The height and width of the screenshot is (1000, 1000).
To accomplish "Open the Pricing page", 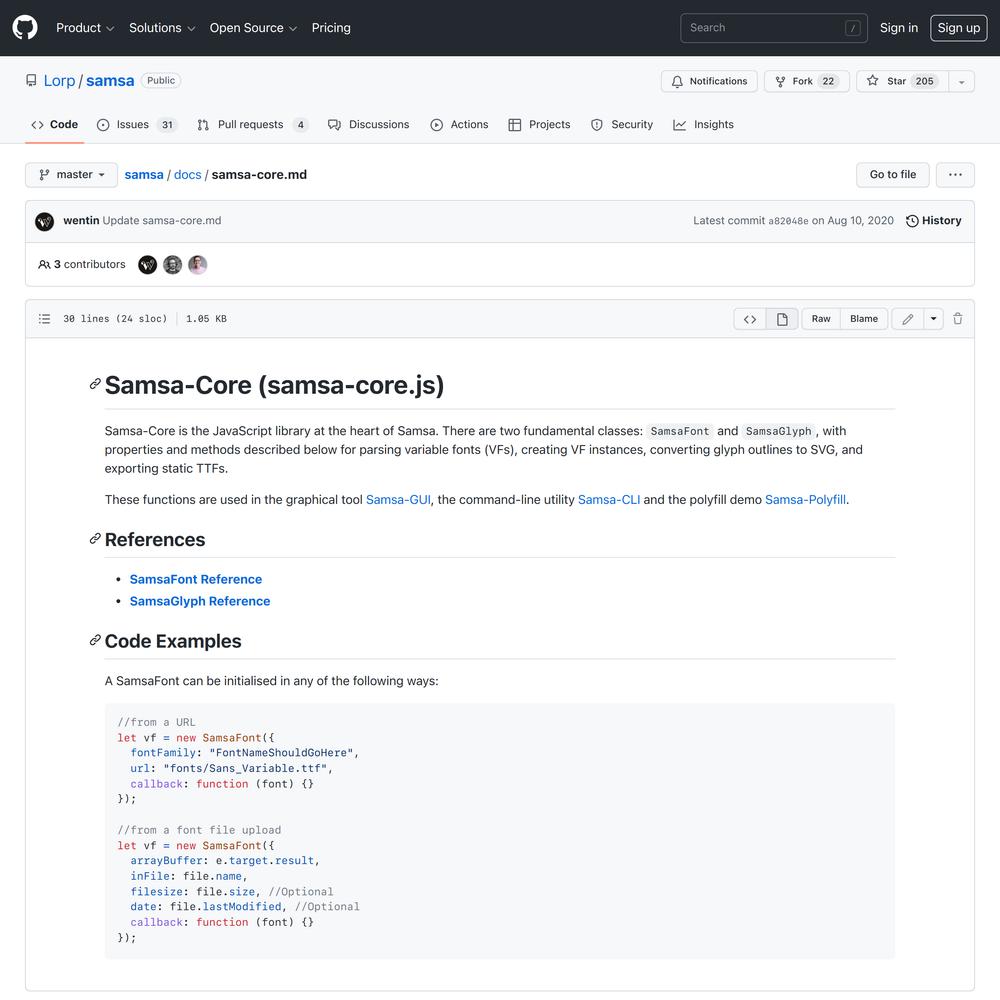I will (331, 28).
